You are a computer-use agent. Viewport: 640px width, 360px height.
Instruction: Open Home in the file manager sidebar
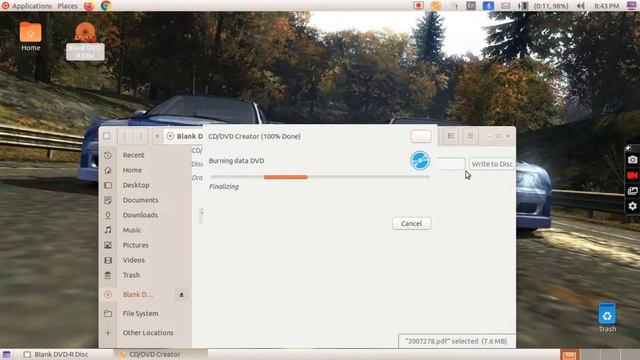(132, 170)
